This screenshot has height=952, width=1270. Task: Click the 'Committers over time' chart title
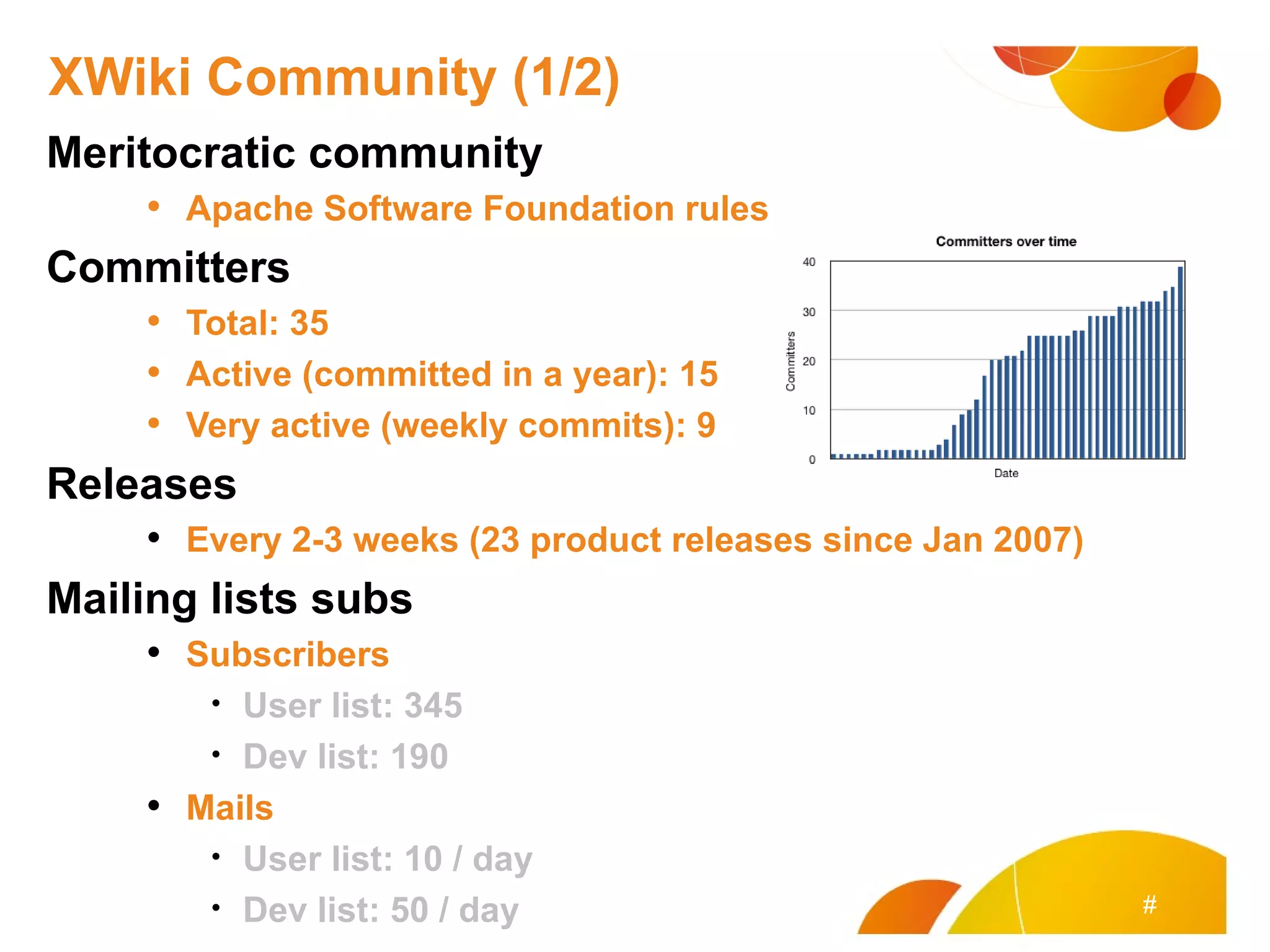pyautogui.click(x=1006, y=242)
